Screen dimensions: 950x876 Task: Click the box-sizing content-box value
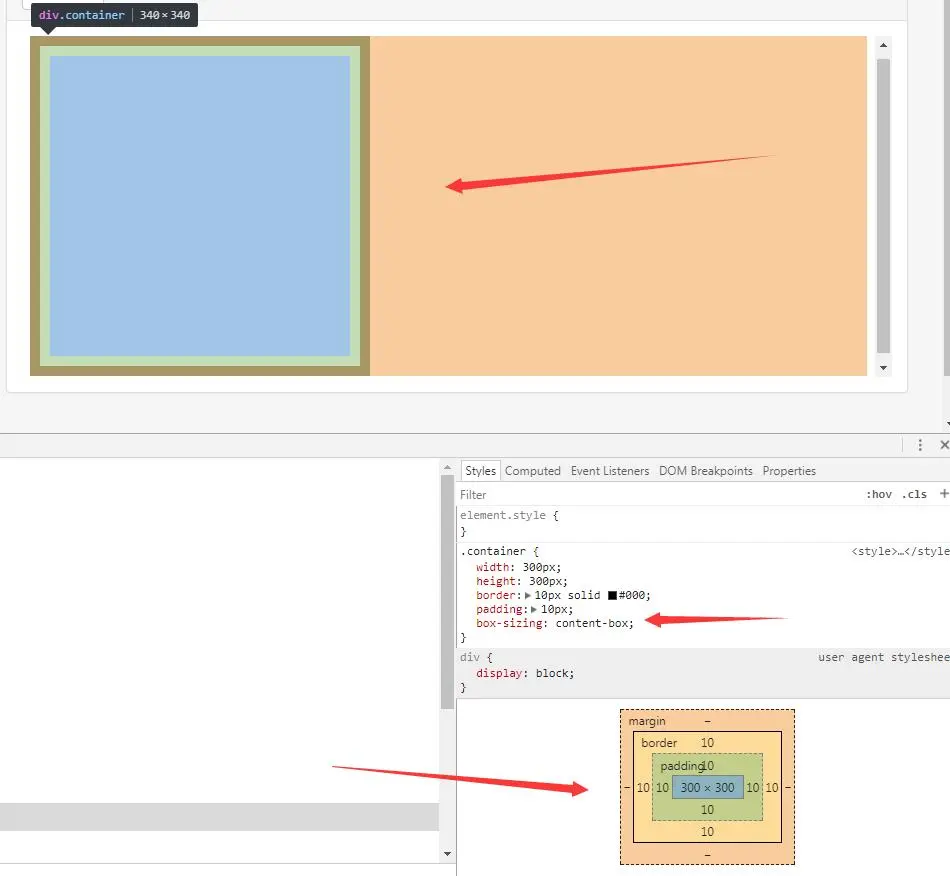coord(593,623)
